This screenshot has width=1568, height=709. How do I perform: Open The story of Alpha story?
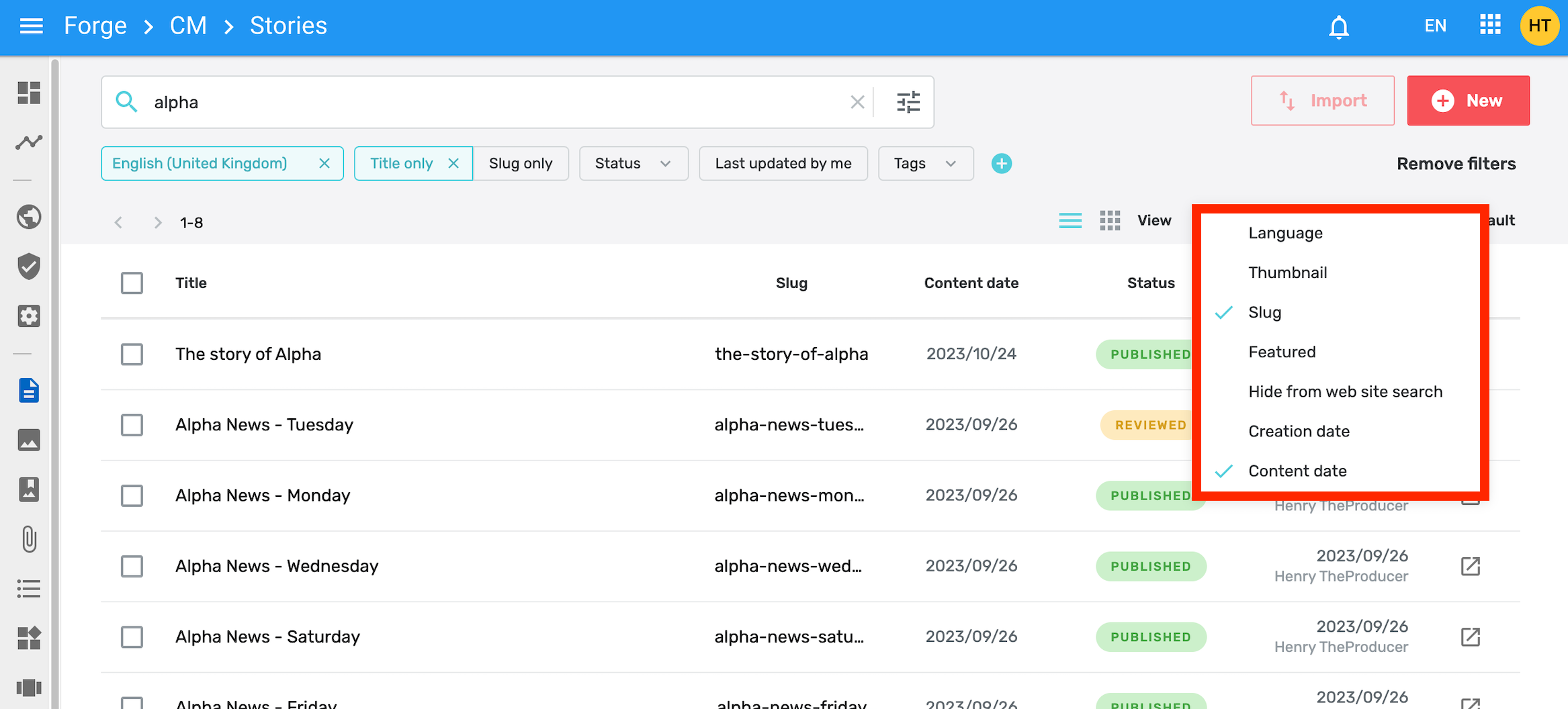pyautogui.click(x=248, y=354)
